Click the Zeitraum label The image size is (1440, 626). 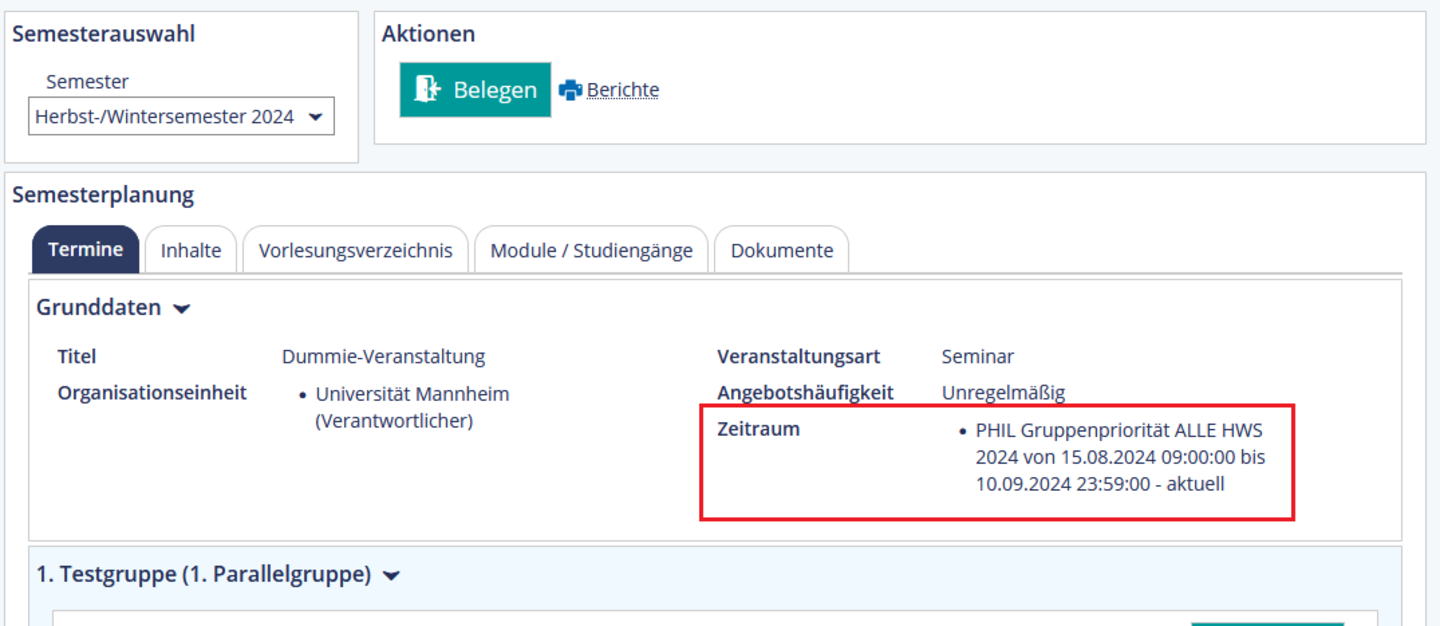point(759,430)
